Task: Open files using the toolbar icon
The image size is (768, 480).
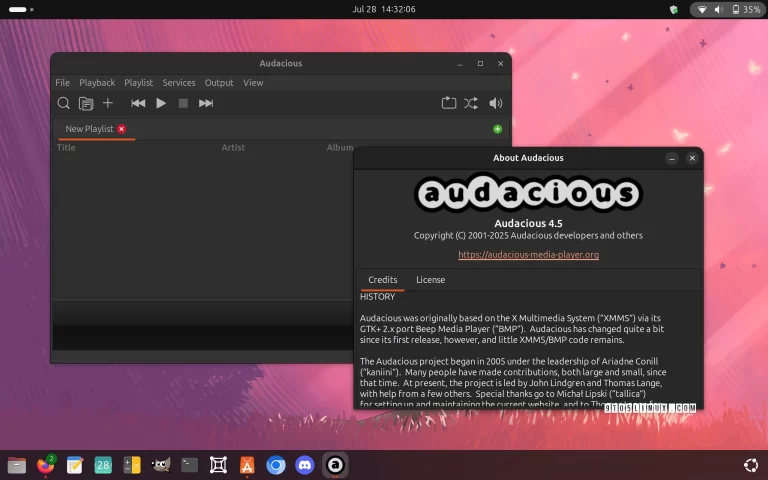Action: (x=86, y=103)
